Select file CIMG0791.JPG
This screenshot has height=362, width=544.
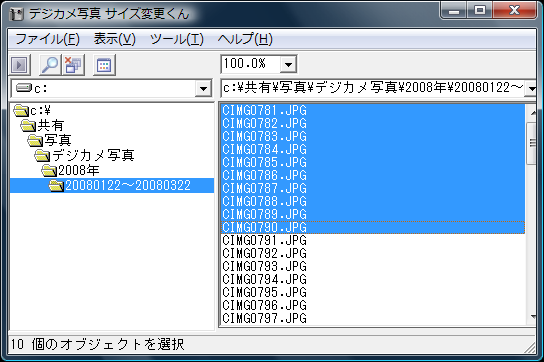373,240
